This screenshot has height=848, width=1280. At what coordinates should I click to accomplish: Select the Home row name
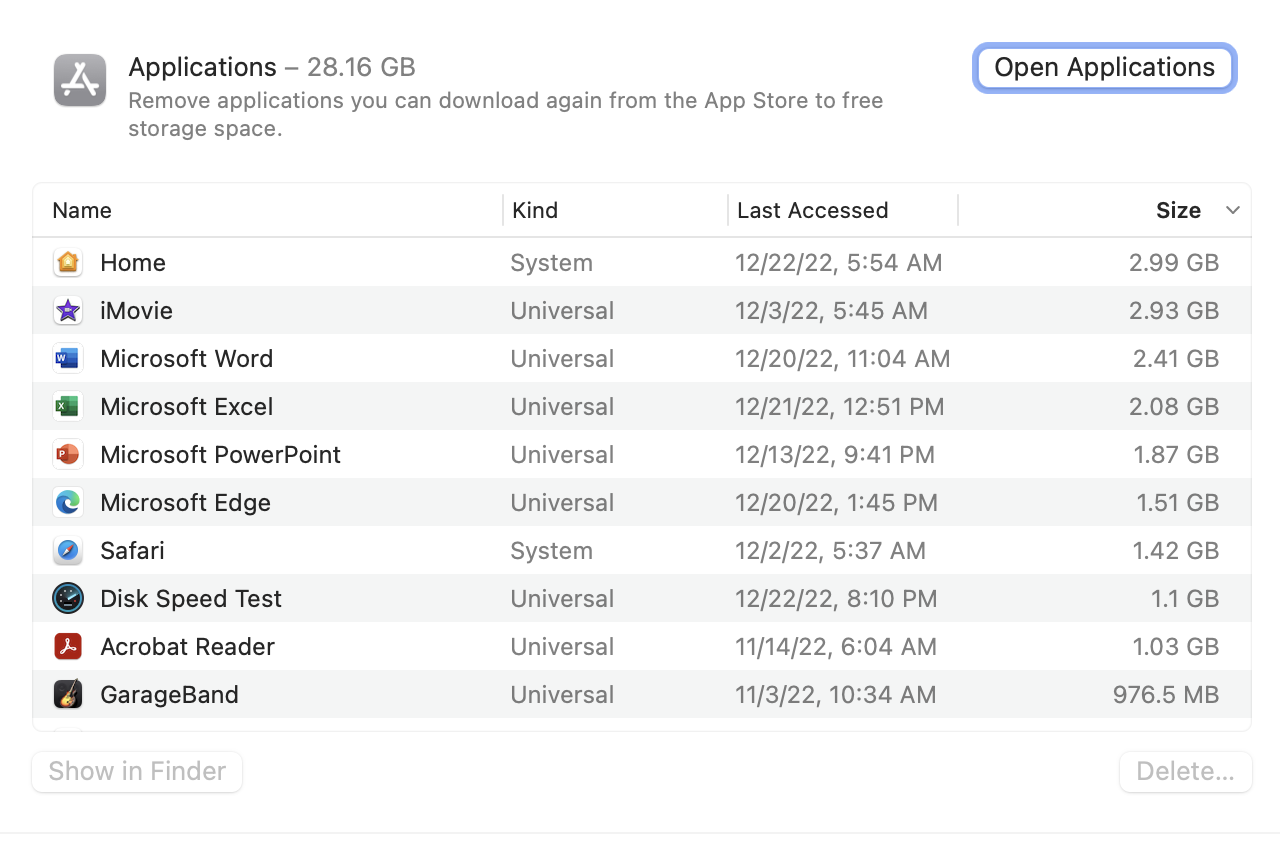[133, 263]
